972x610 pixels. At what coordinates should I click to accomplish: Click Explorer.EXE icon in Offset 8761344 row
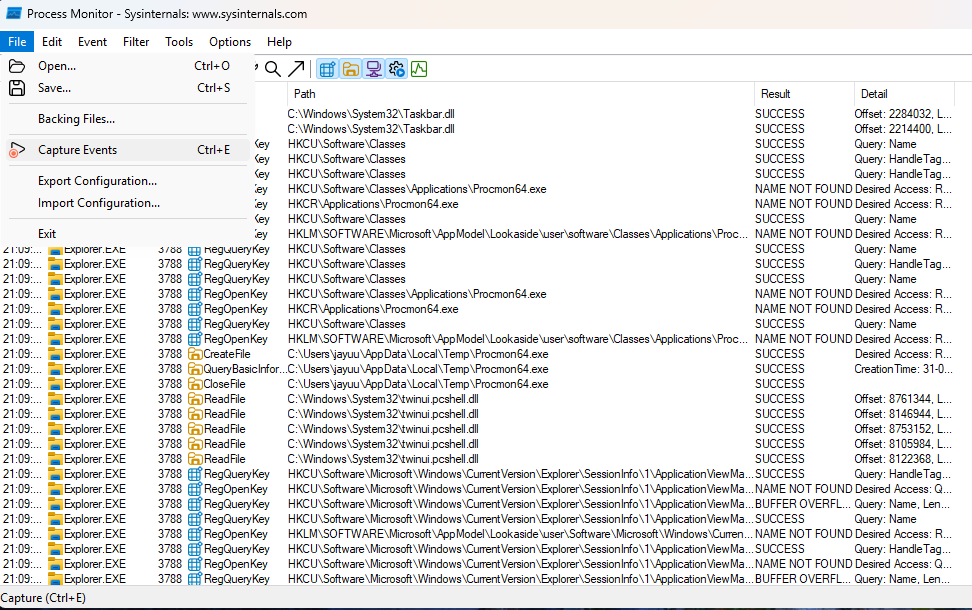coord(56,399)
